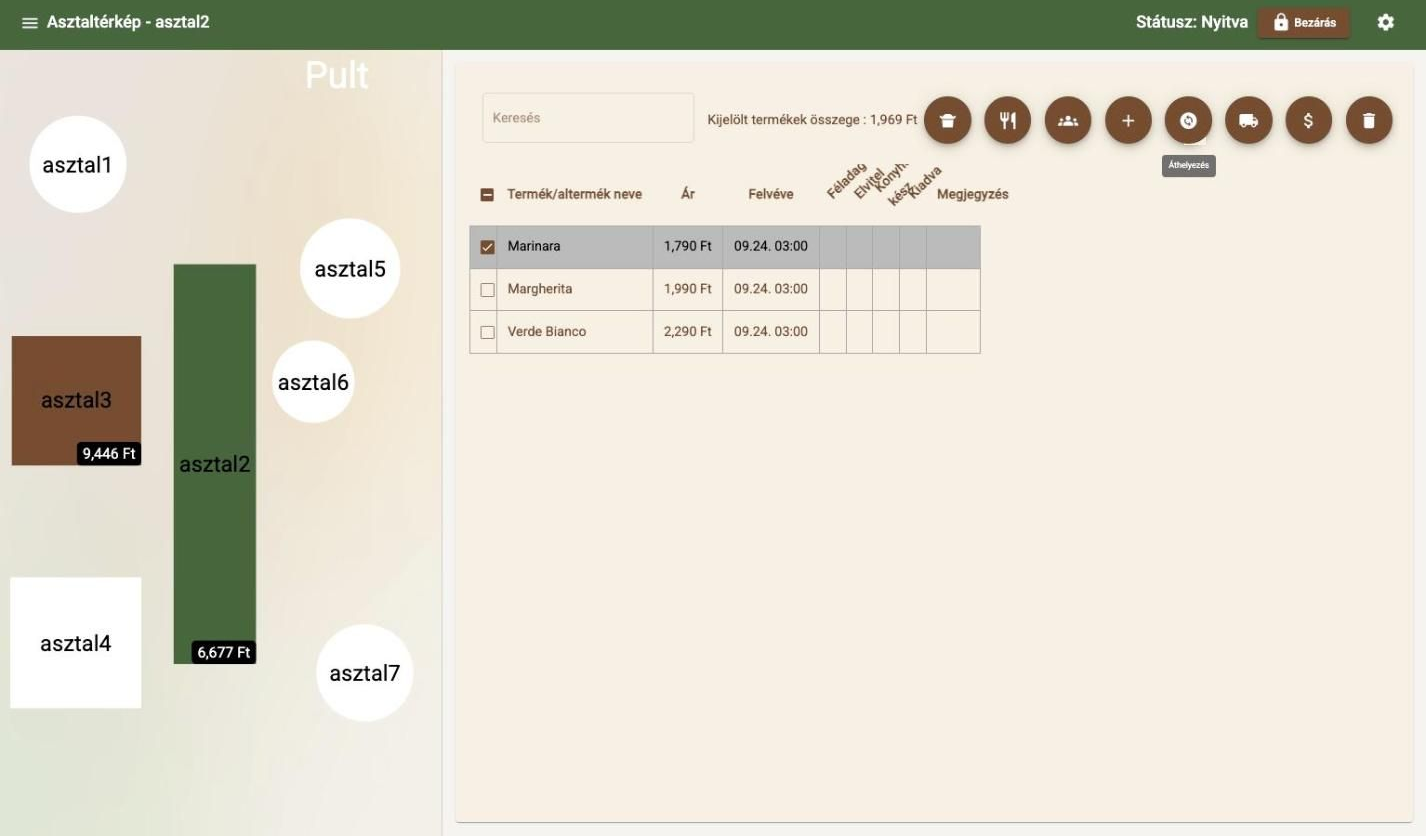Click the Bezárás lock button
1426x836 pixels.
tap(1304, 23)
